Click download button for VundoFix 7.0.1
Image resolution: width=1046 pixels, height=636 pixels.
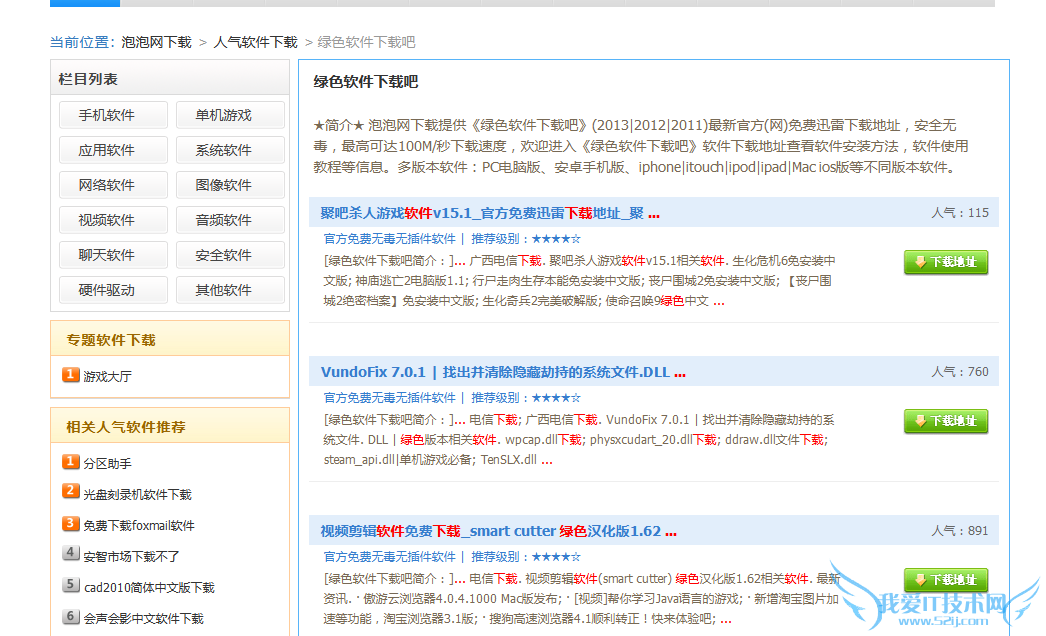point(945,421)
